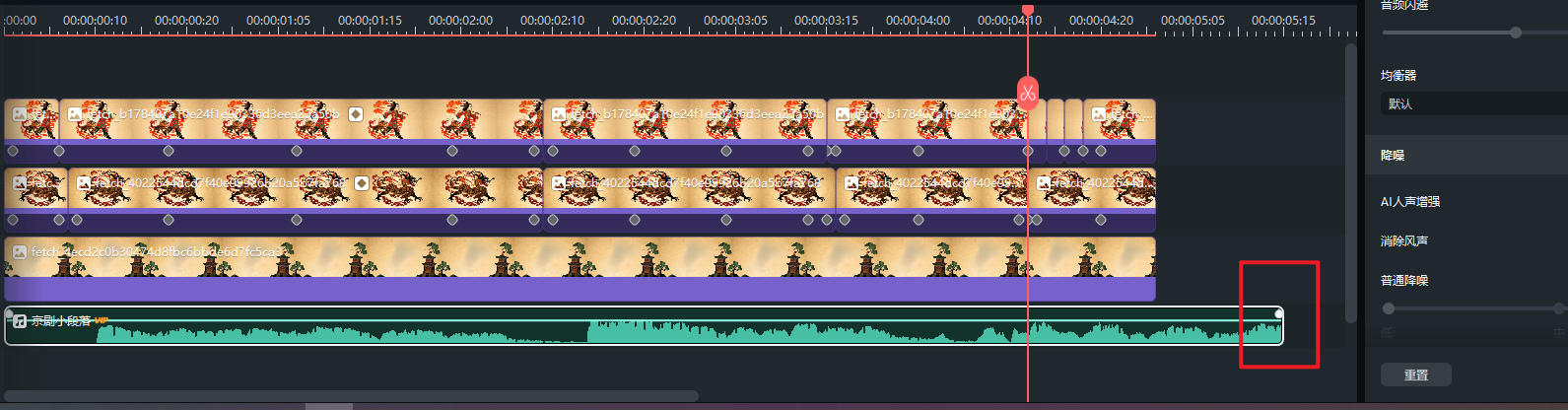The image size is (1568, 410).
Task: Click image icon of first short clip on second track
Action: click(20, 183)
